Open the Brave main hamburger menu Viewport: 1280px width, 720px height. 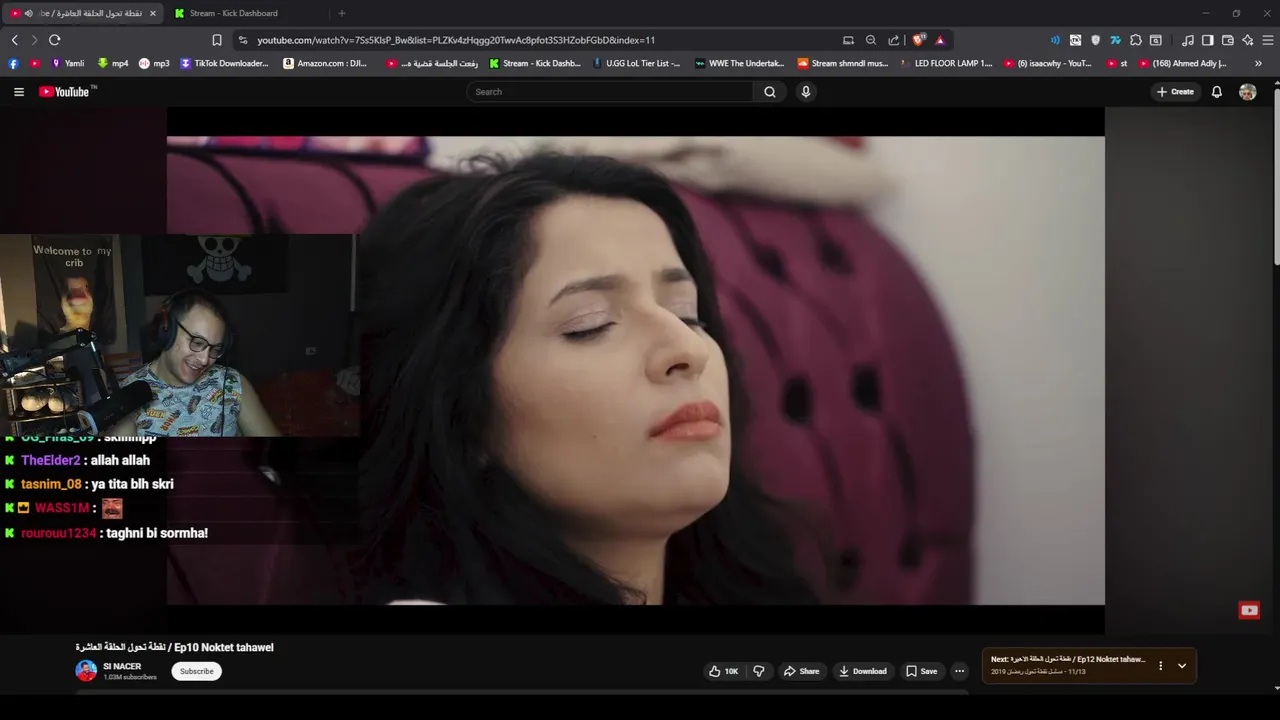pyautogui.click(x=1268, y=40)
